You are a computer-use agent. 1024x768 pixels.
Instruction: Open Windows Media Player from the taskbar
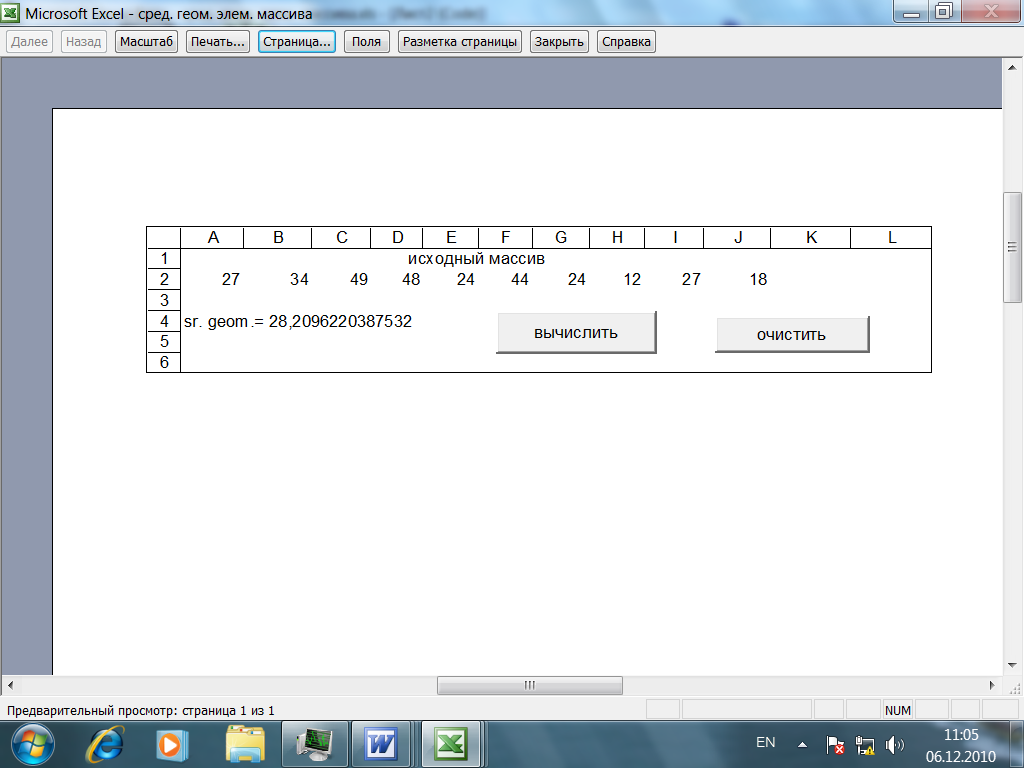(x=173, y=745)
